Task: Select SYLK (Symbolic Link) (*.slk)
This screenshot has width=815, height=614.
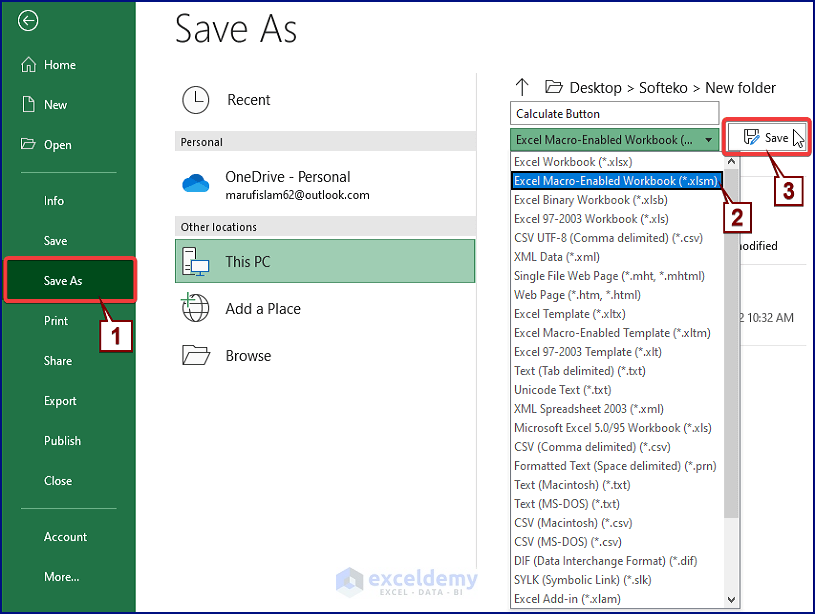Action: point(617,580)
